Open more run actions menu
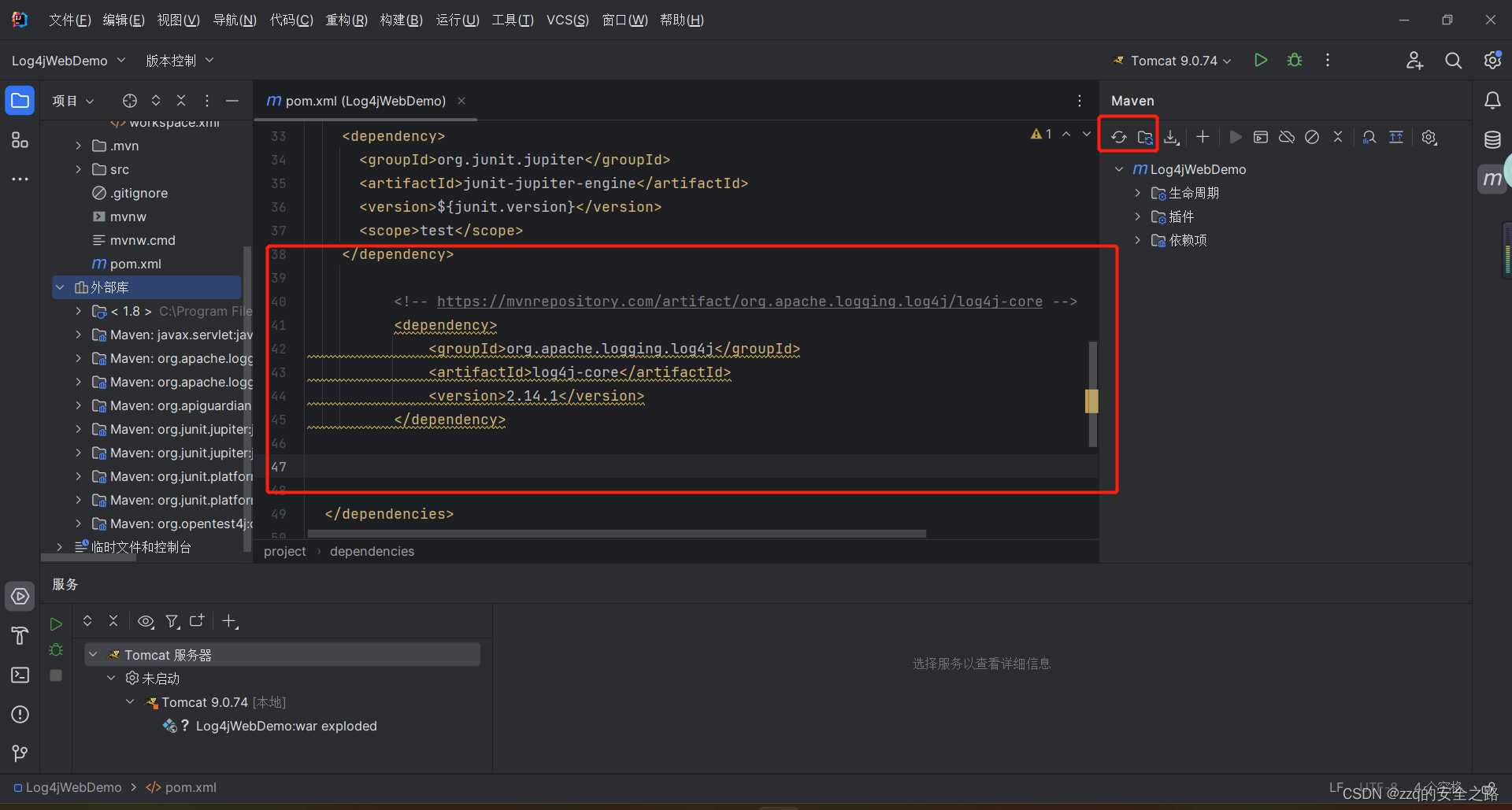Image resolution: width=1512 pixels, height=810 pixels. tap(1328, 60)
